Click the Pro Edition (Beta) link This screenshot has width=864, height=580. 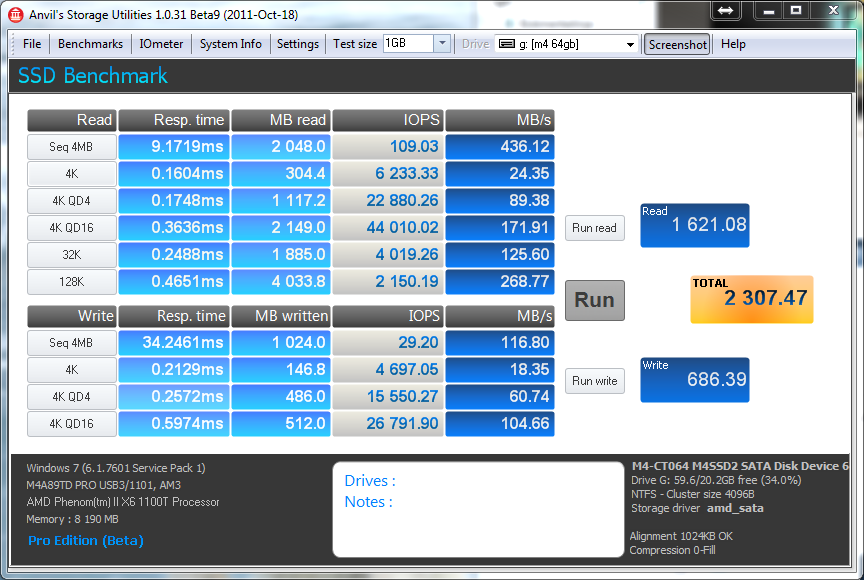pyautogui.click(x=85, y=540)
